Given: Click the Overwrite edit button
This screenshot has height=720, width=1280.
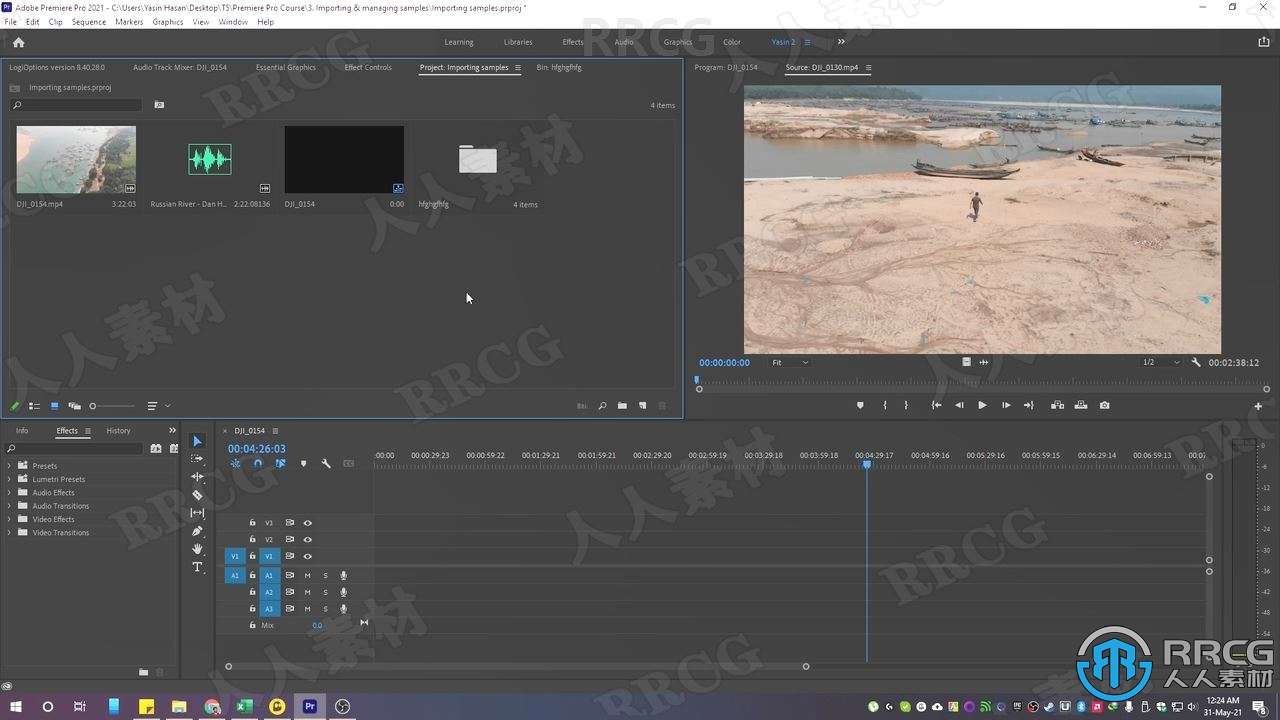Looking at the screenshot, I should (x=1081, y=405).
